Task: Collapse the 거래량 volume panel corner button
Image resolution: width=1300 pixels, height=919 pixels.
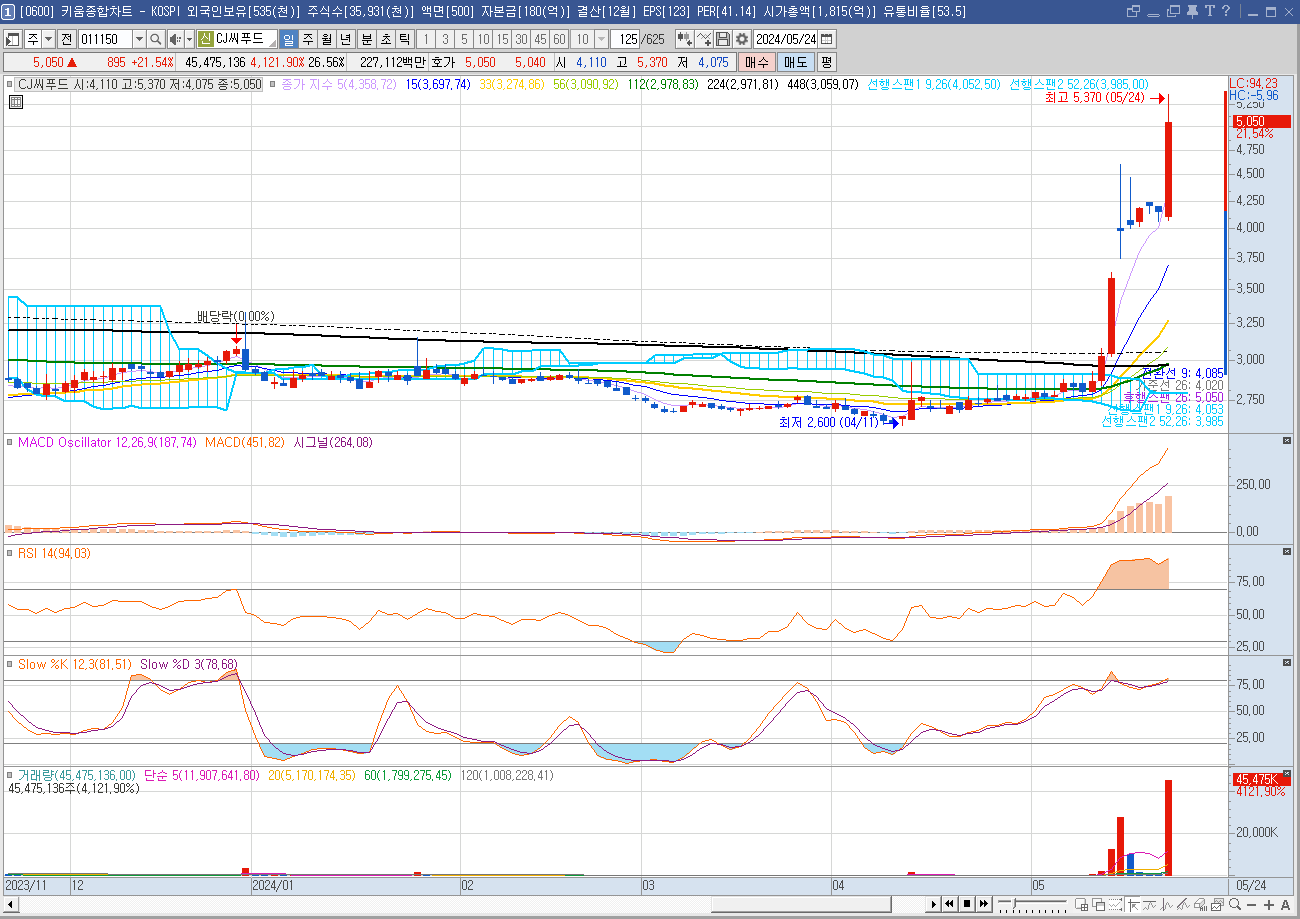Action: [1287, 774]
